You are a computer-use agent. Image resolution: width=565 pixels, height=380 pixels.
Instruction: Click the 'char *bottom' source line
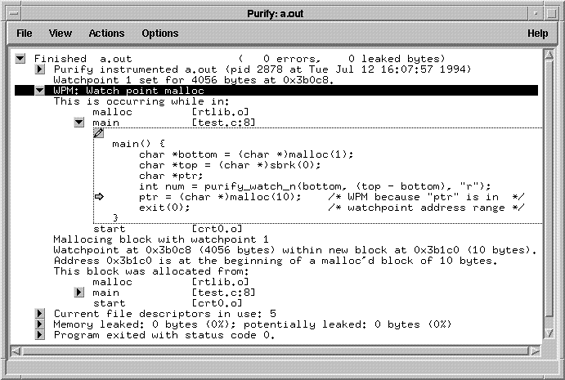(246, 155)
